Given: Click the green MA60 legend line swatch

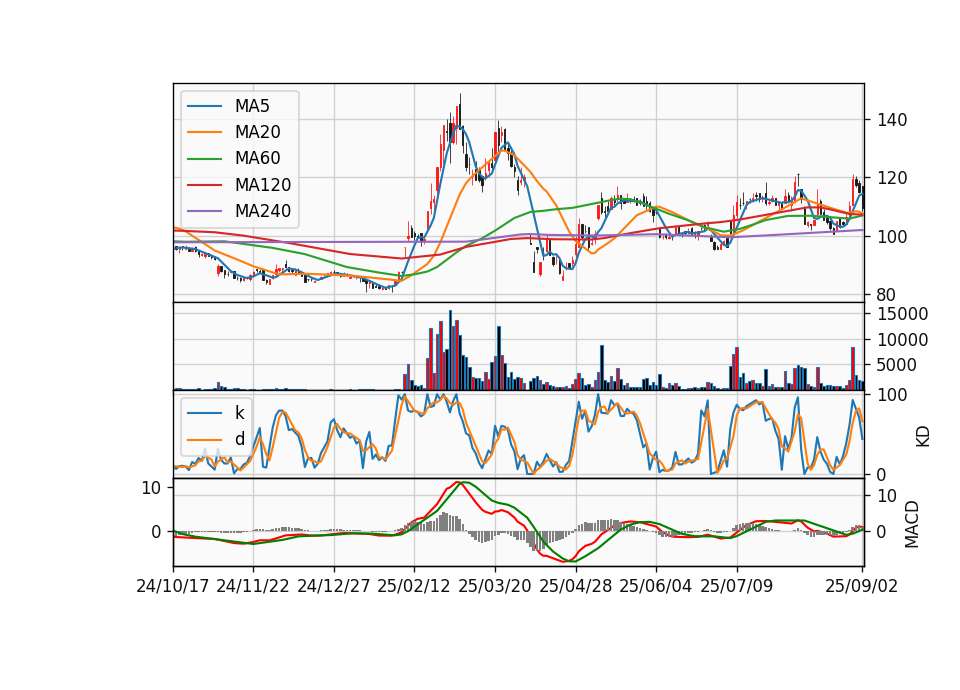Looking at the screenshot, I should [204, 159].
